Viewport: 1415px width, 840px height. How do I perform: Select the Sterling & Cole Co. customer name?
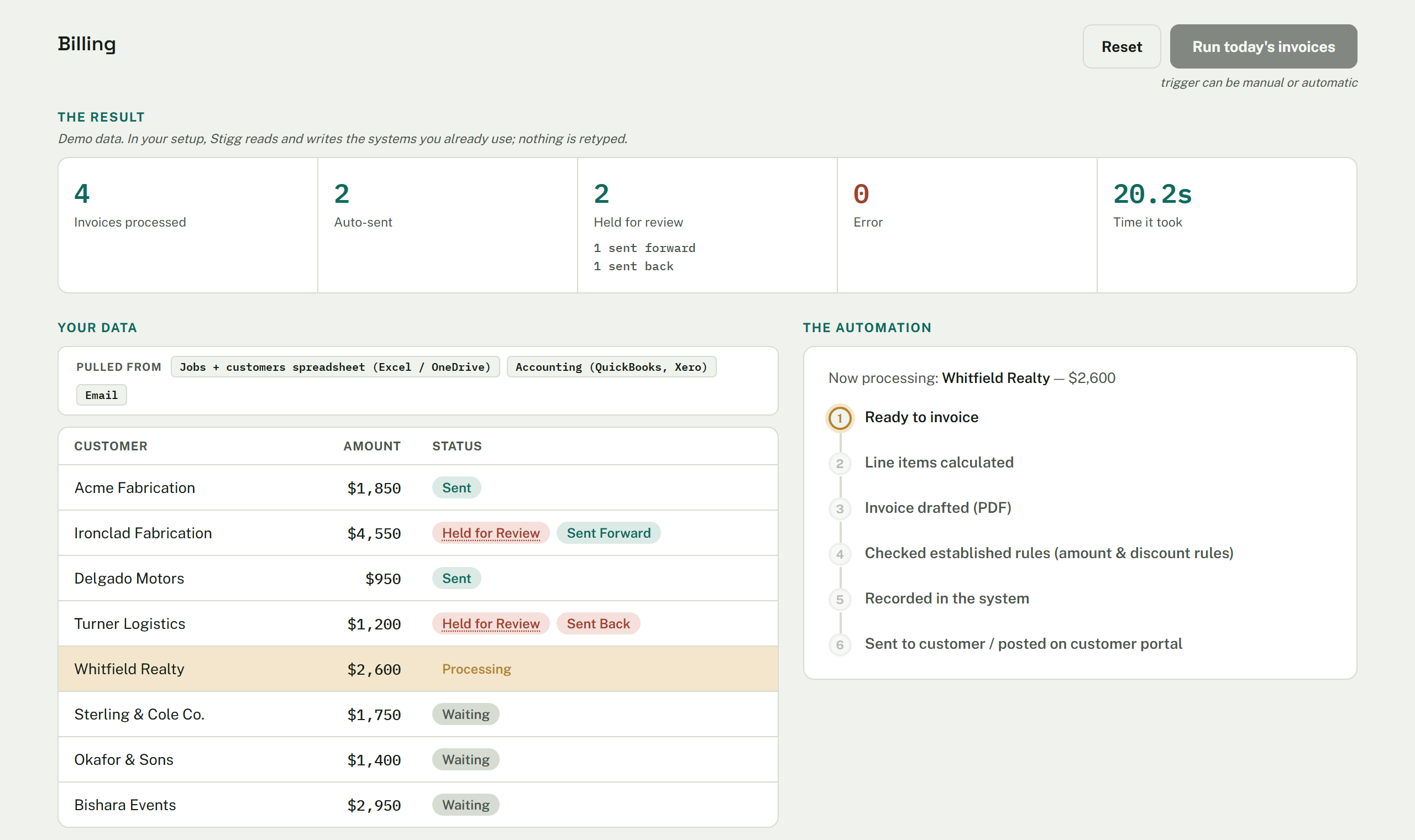pos(139,715)
